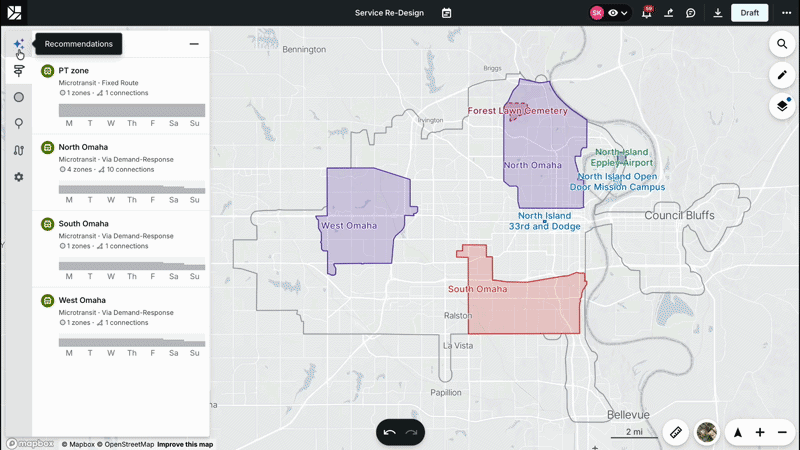Click North Island Eppley Airport label
The height and width of the screenshot is (450, 800).
pos(621,157)
